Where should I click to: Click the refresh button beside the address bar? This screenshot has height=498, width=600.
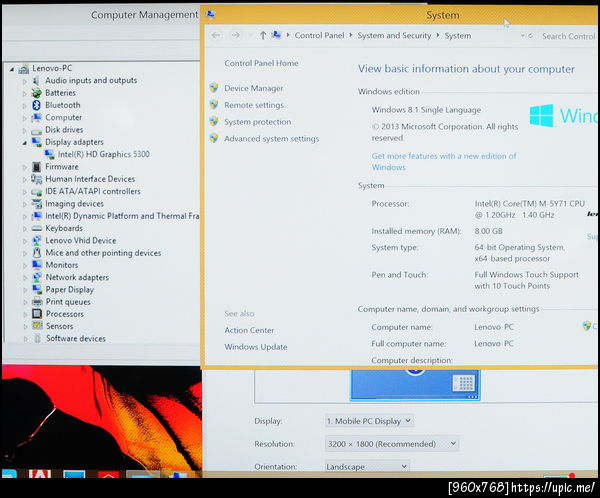530,36
